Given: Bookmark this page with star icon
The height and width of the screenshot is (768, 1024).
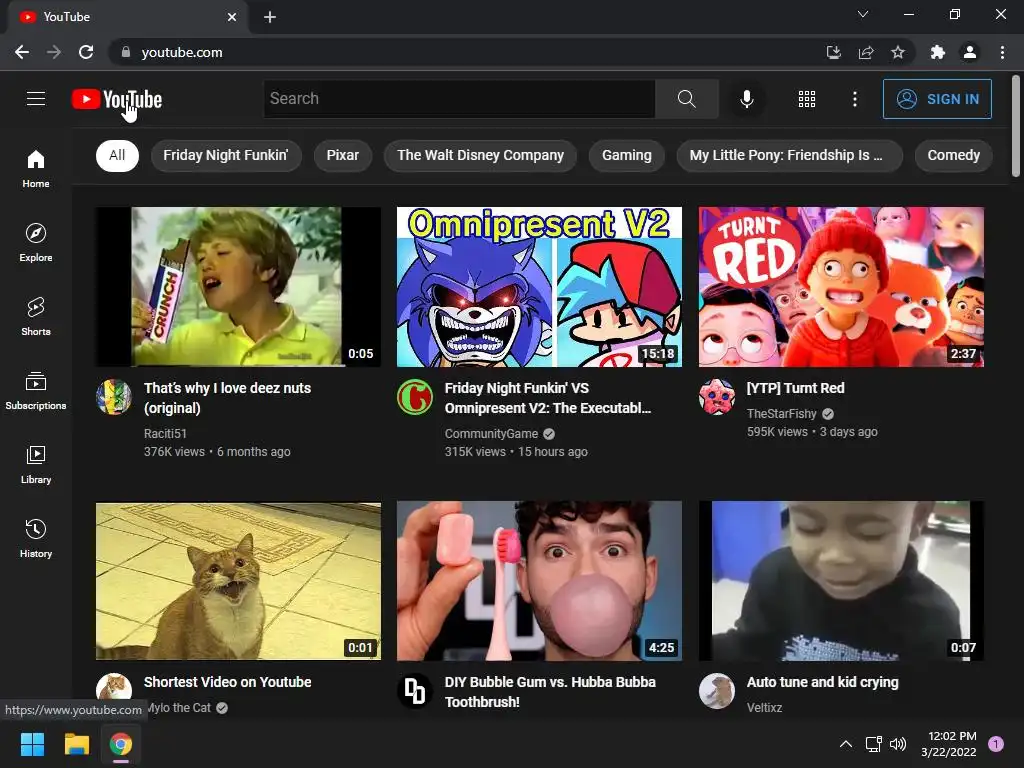Looking at the screenshot, I should click(x=898, y=52).
